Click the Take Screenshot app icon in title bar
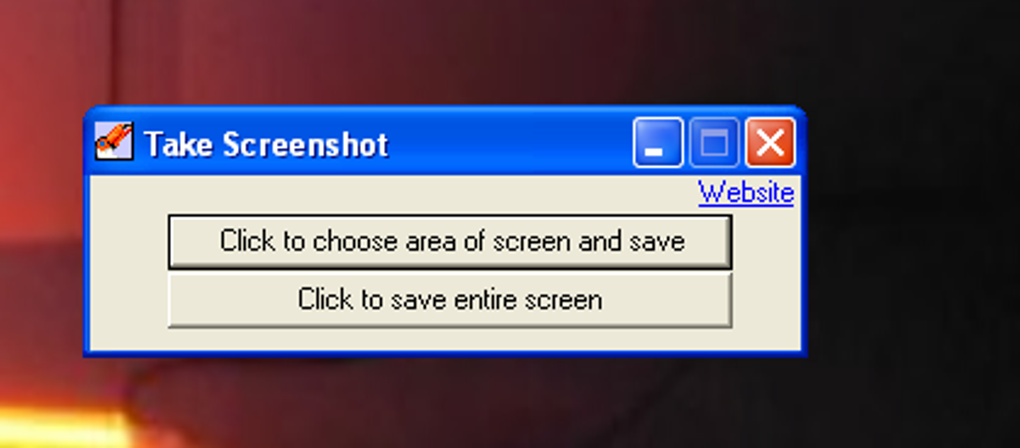This screenshot has height=448, width=1020. pos(114,141)
